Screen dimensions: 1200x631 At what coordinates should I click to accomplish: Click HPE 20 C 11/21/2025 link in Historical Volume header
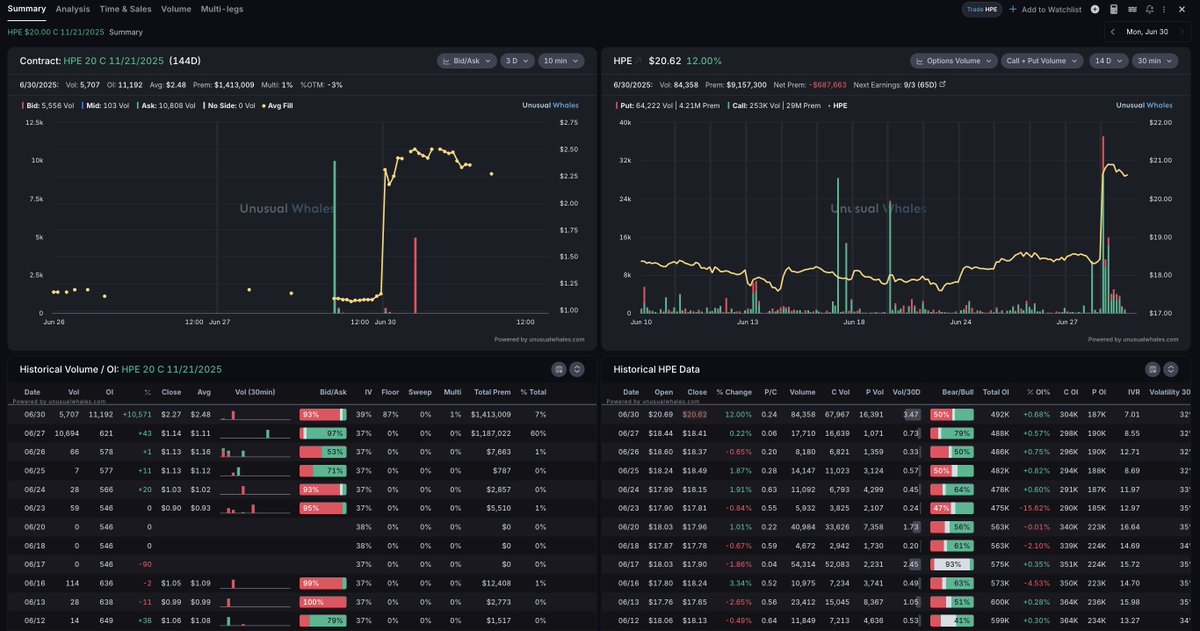[171, 369]
